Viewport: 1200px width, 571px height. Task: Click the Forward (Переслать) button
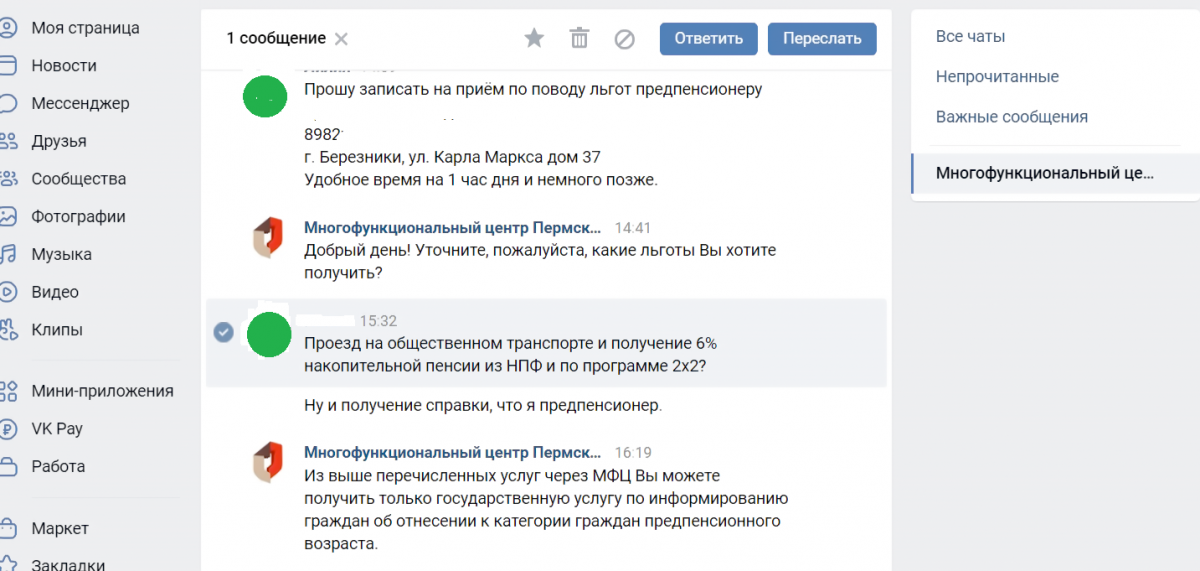[822, 39]
